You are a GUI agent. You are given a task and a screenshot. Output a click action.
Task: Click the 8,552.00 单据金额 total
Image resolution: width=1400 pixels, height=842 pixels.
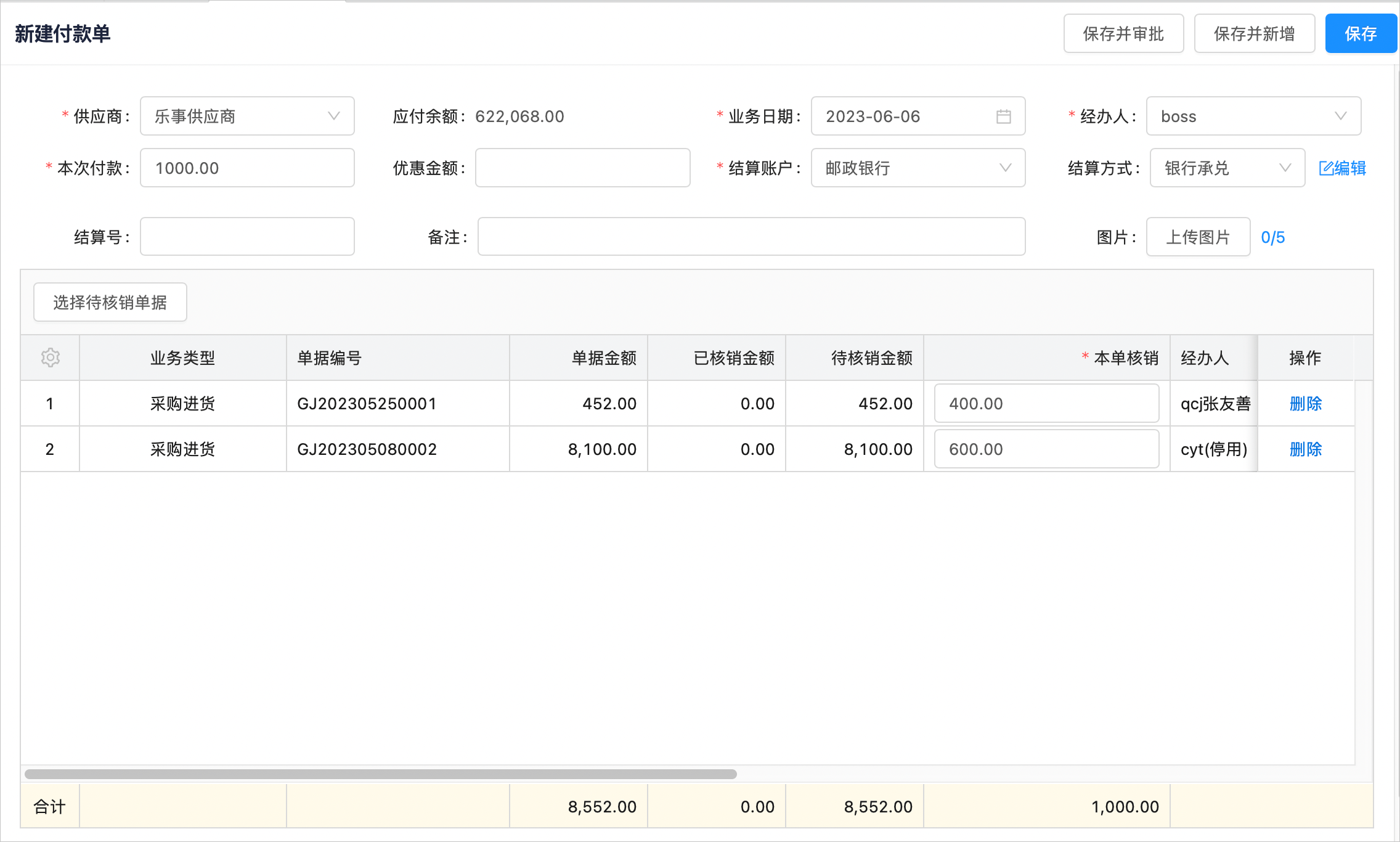[602, 806]
